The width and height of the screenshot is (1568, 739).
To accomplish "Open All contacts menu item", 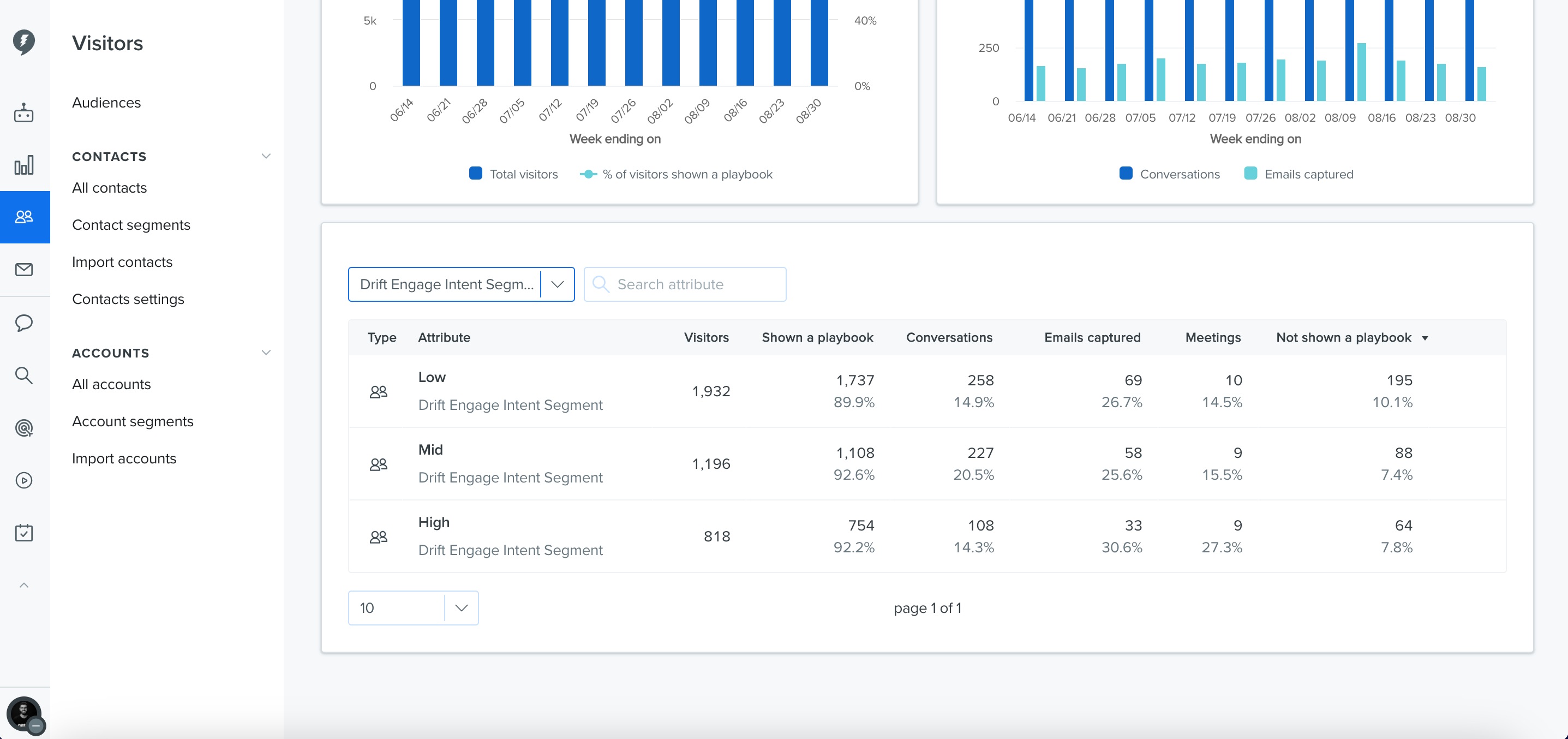I will (x=110, y=188).
